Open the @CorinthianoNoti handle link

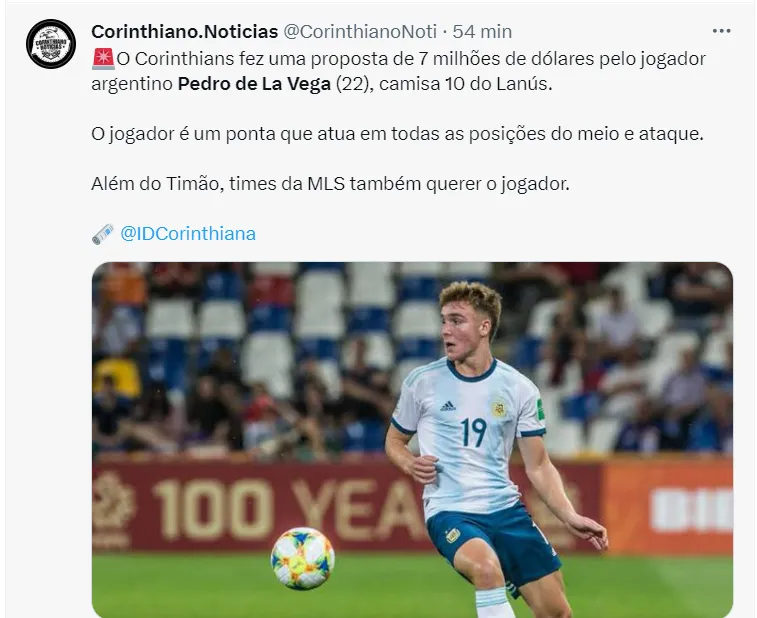click(360, 32)
